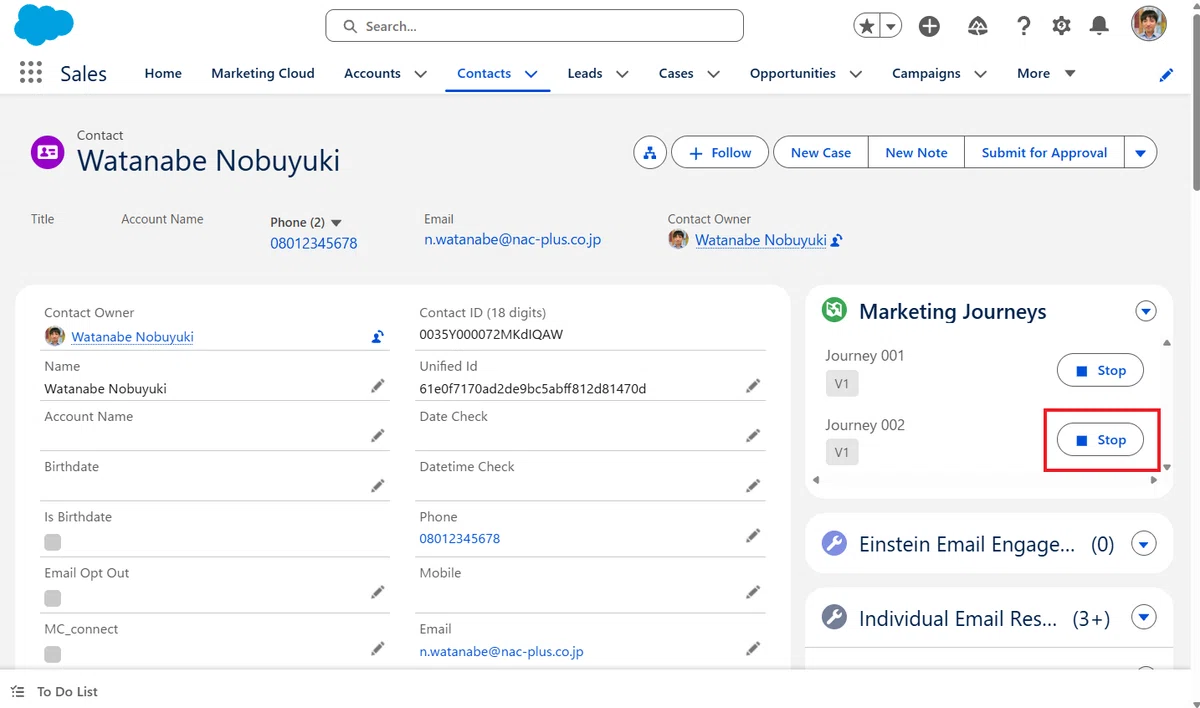1200x708 pixels.
Task: Open the Favorites star icon
Action: click(866, 27)
